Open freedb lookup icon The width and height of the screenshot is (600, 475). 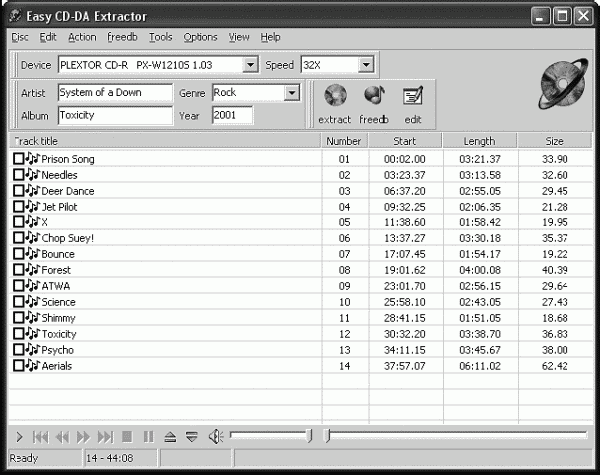coord(374,97)
